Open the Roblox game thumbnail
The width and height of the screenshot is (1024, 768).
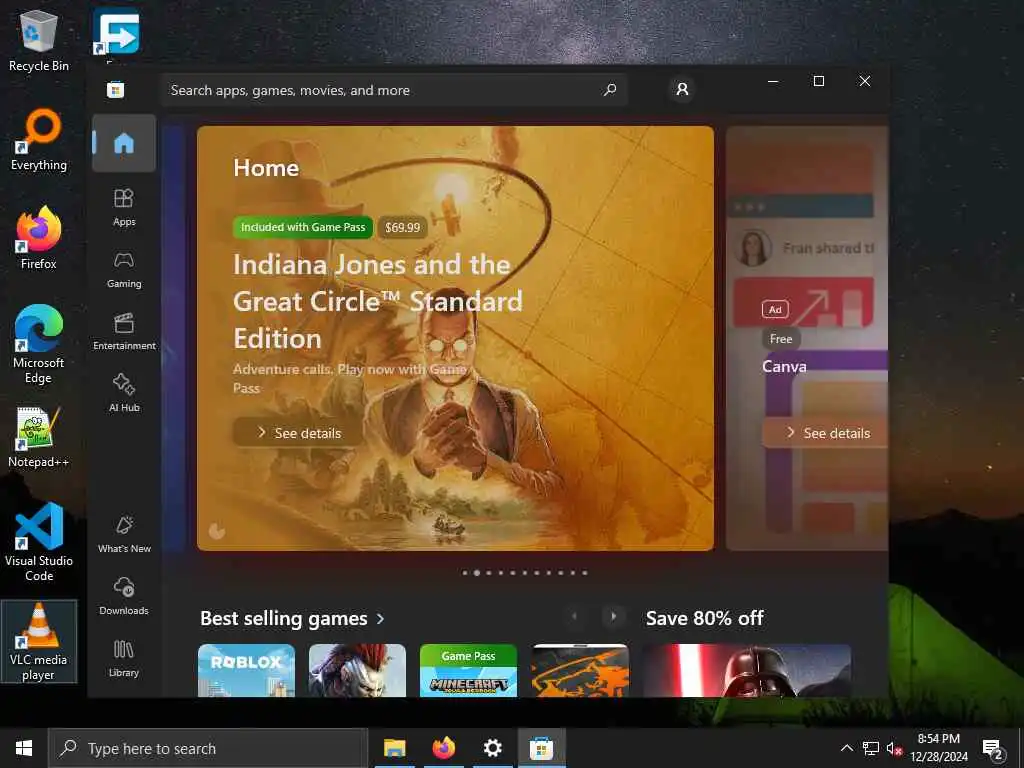tap(246, 670)
